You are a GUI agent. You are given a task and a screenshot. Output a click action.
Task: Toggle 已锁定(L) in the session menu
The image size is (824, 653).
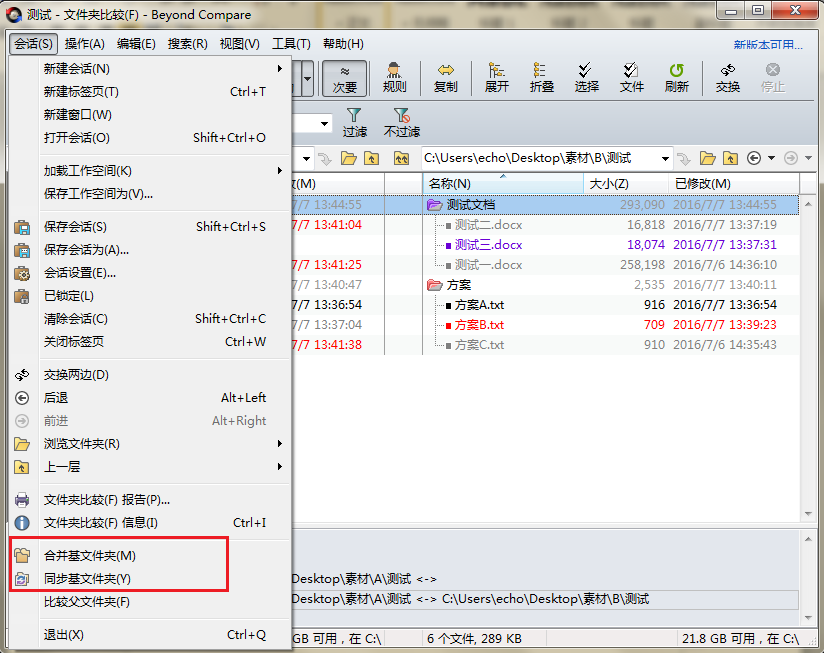pos(69,296)
